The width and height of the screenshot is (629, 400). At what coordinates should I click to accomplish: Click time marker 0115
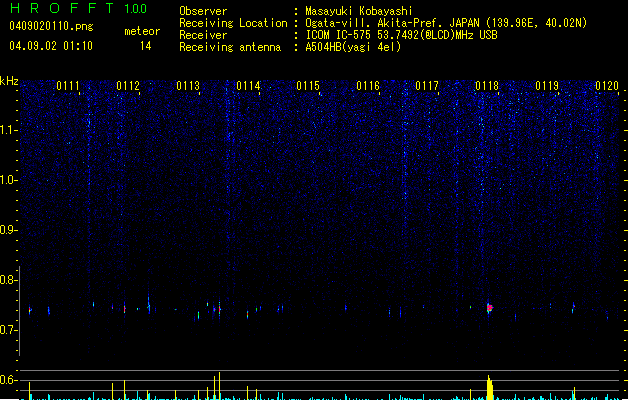308,86
